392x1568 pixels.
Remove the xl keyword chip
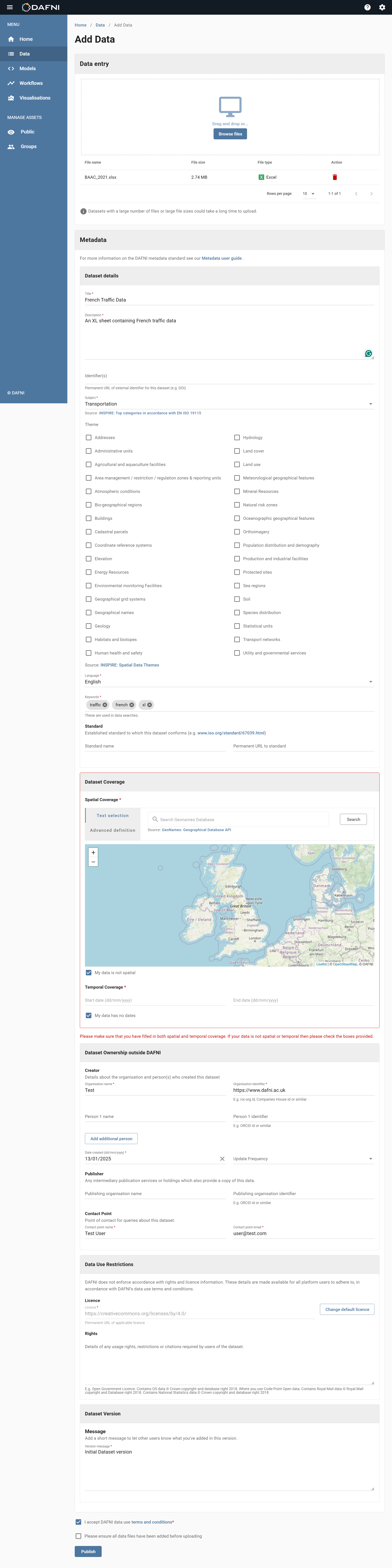tap(149, 705)
